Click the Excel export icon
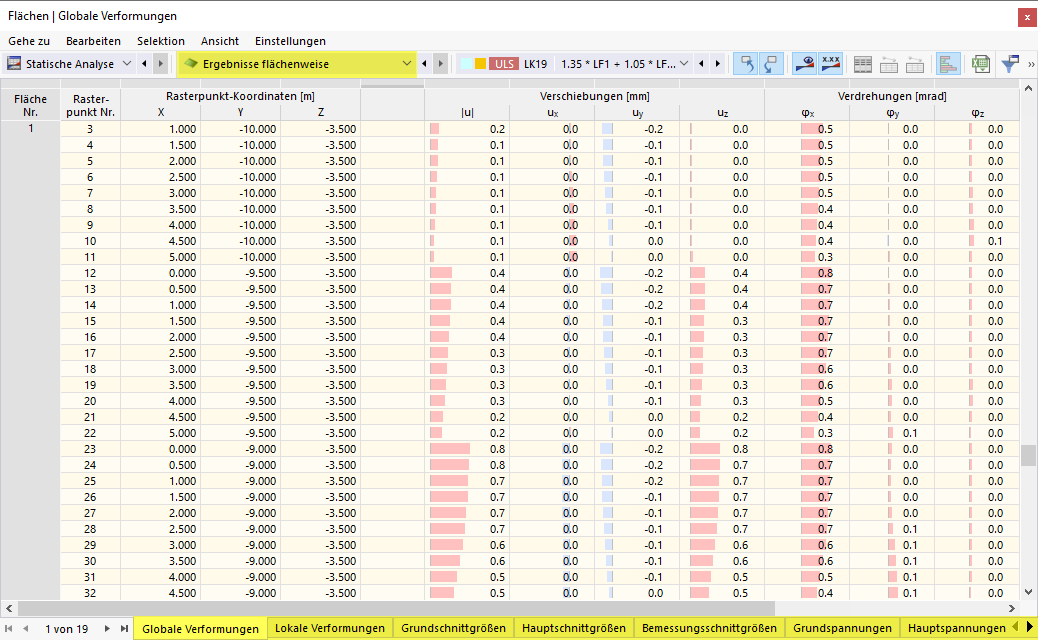 (x=980, y=64)
